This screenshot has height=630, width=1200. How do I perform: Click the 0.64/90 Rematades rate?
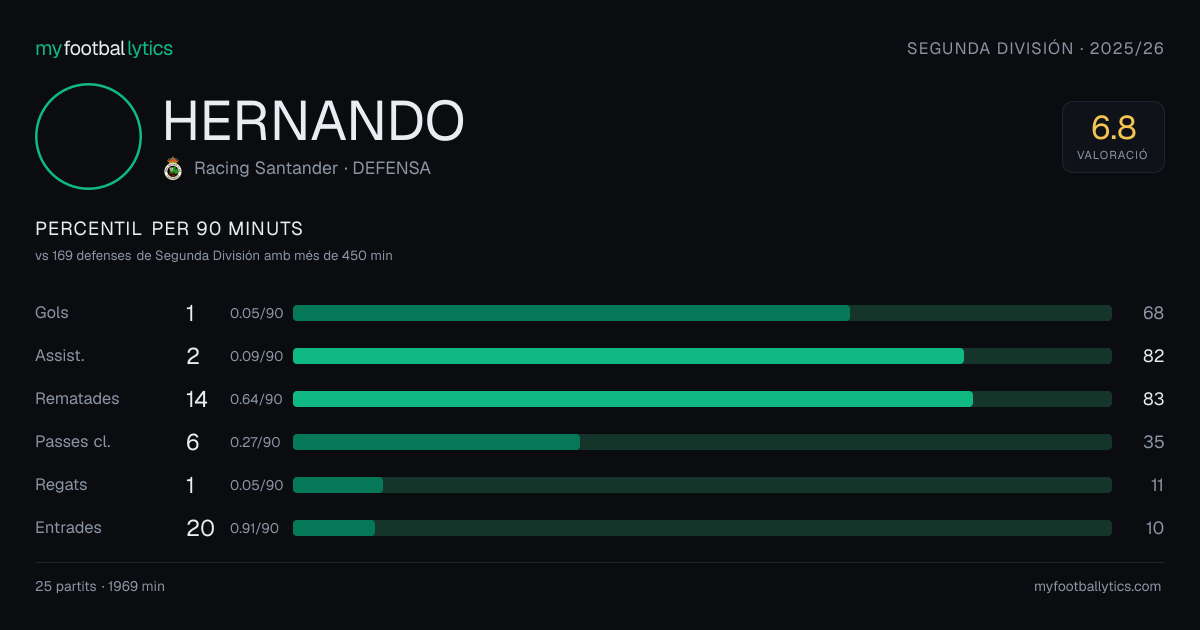pyautogui.click(x=256, y=399)
